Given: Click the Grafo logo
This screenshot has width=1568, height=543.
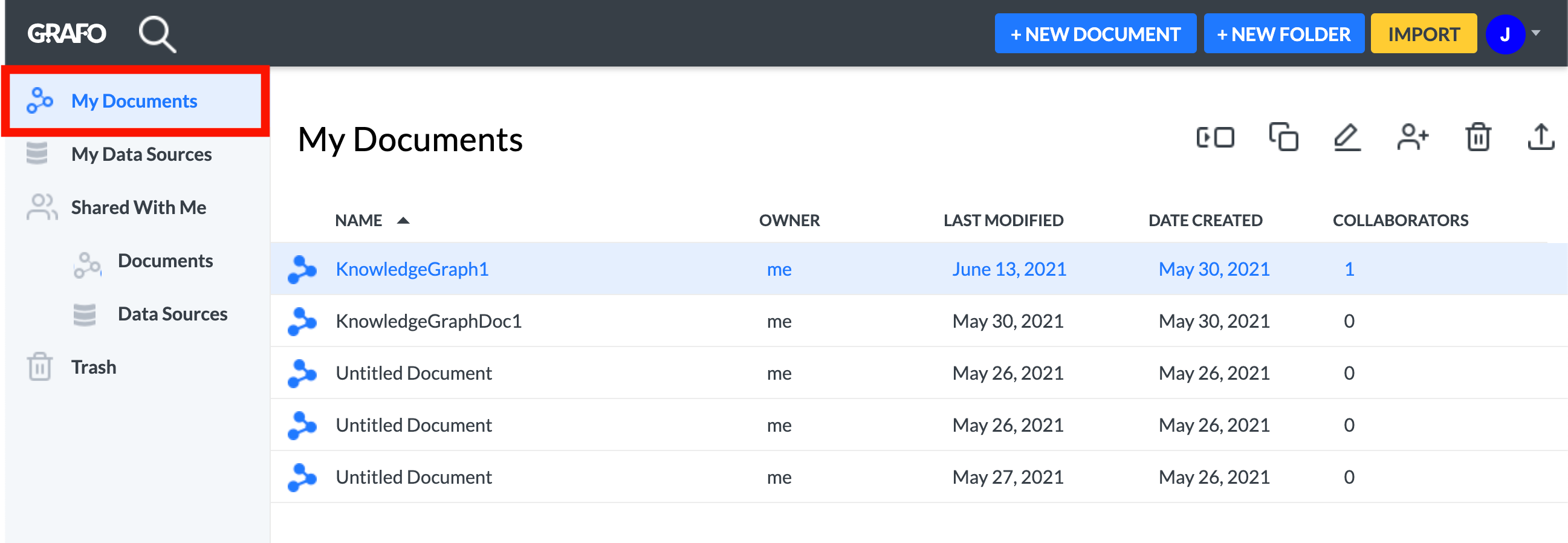Looking at the screenshot, I should (x=67, y=33).
